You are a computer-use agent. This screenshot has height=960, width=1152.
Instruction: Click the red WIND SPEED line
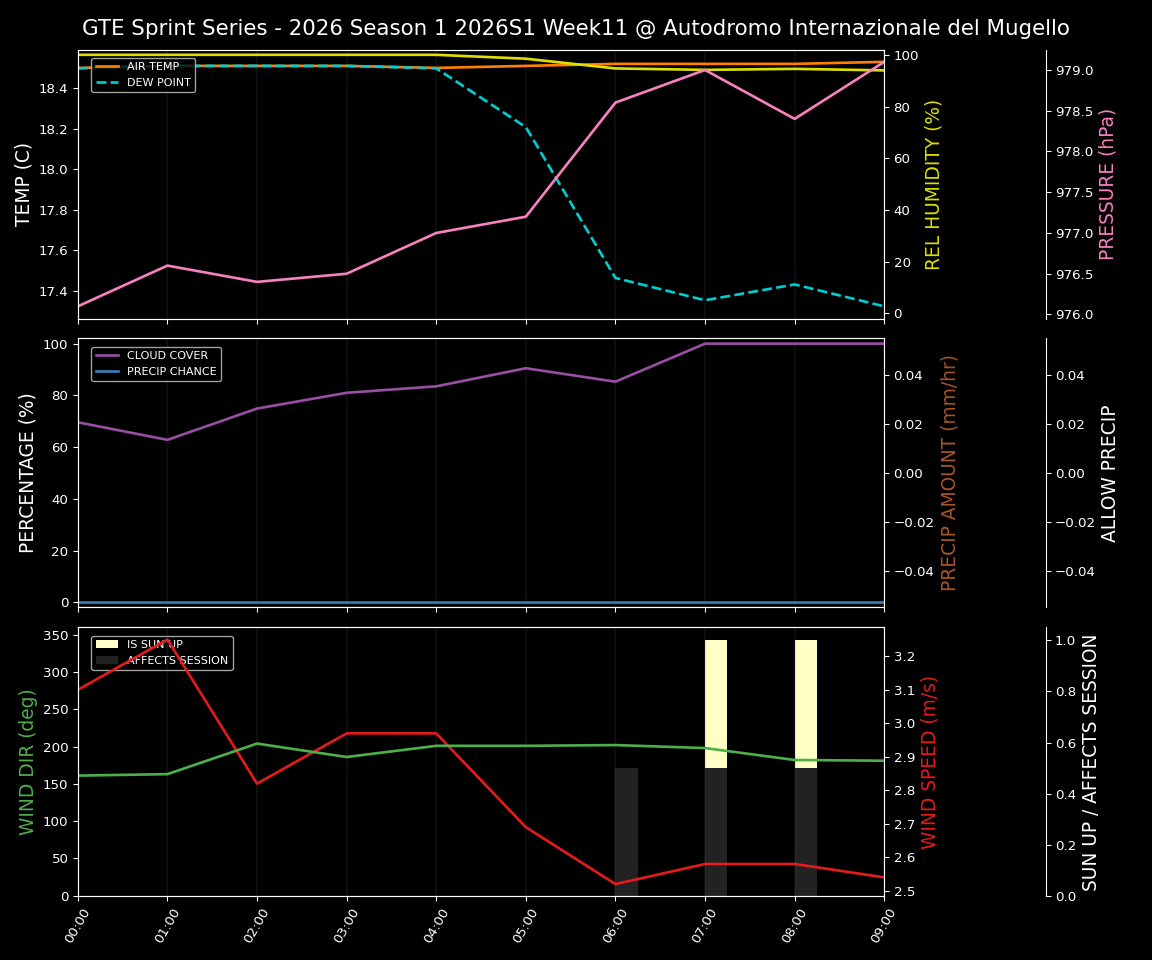tap(400, 733)
